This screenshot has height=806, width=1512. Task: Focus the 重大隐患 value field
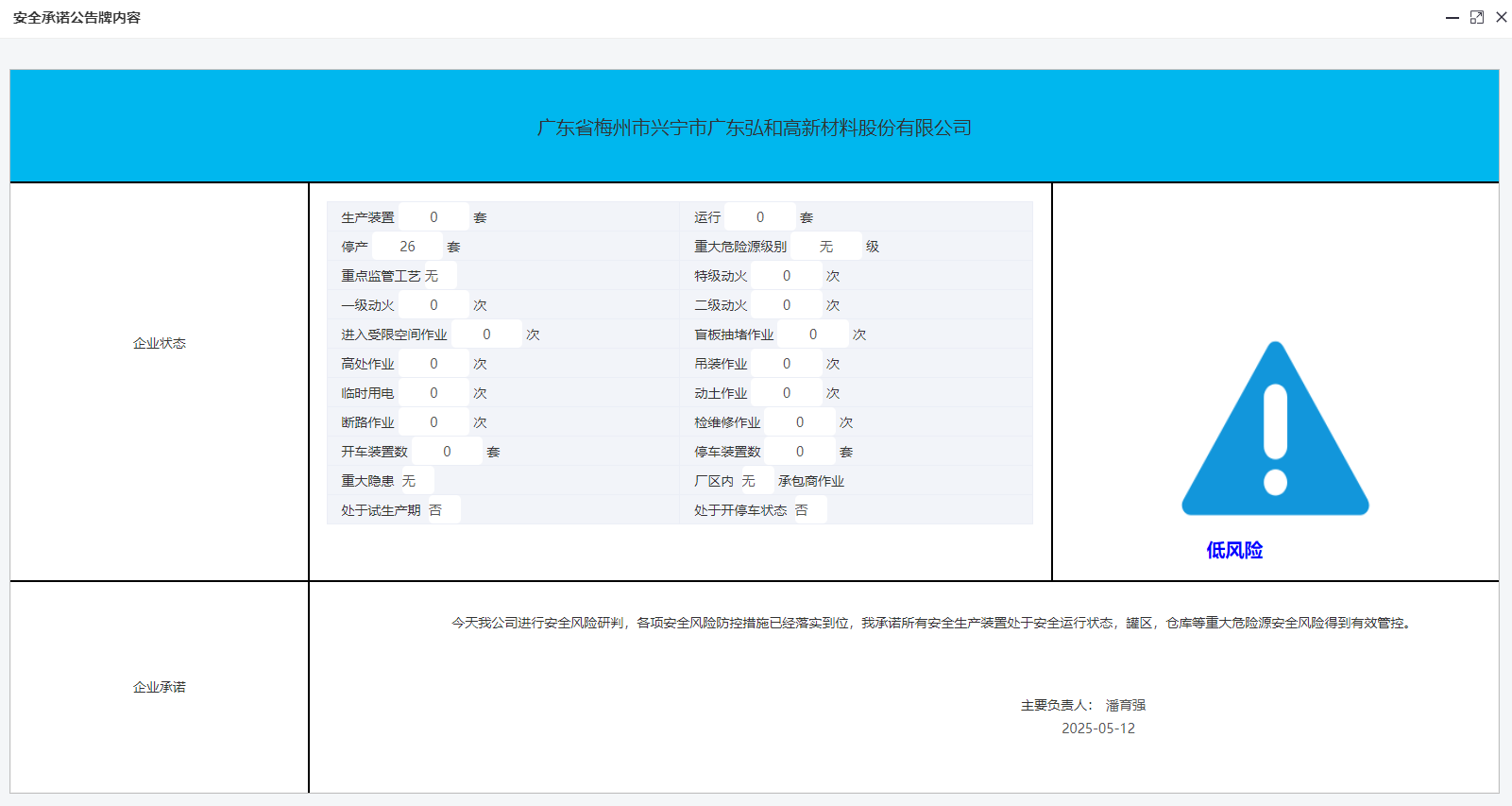416,481
